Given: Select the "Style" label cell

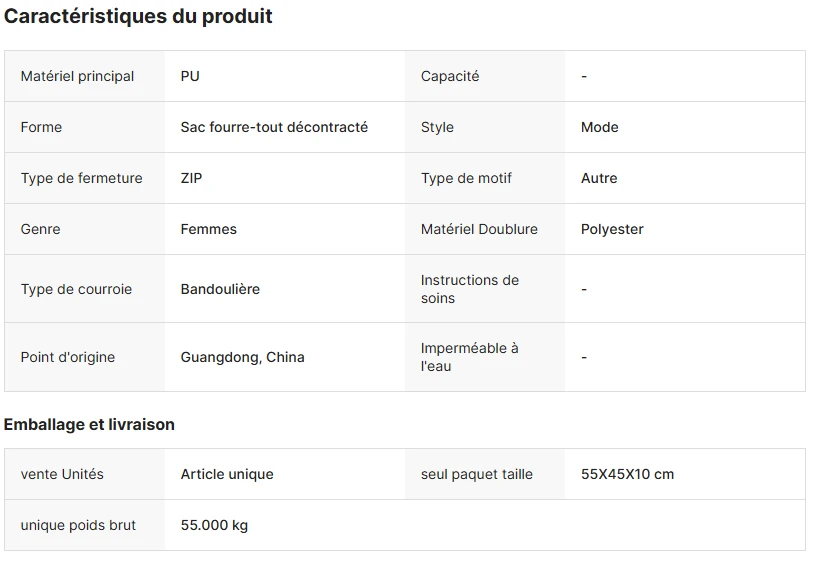Looking at the screenshot, I should point(437,127).
